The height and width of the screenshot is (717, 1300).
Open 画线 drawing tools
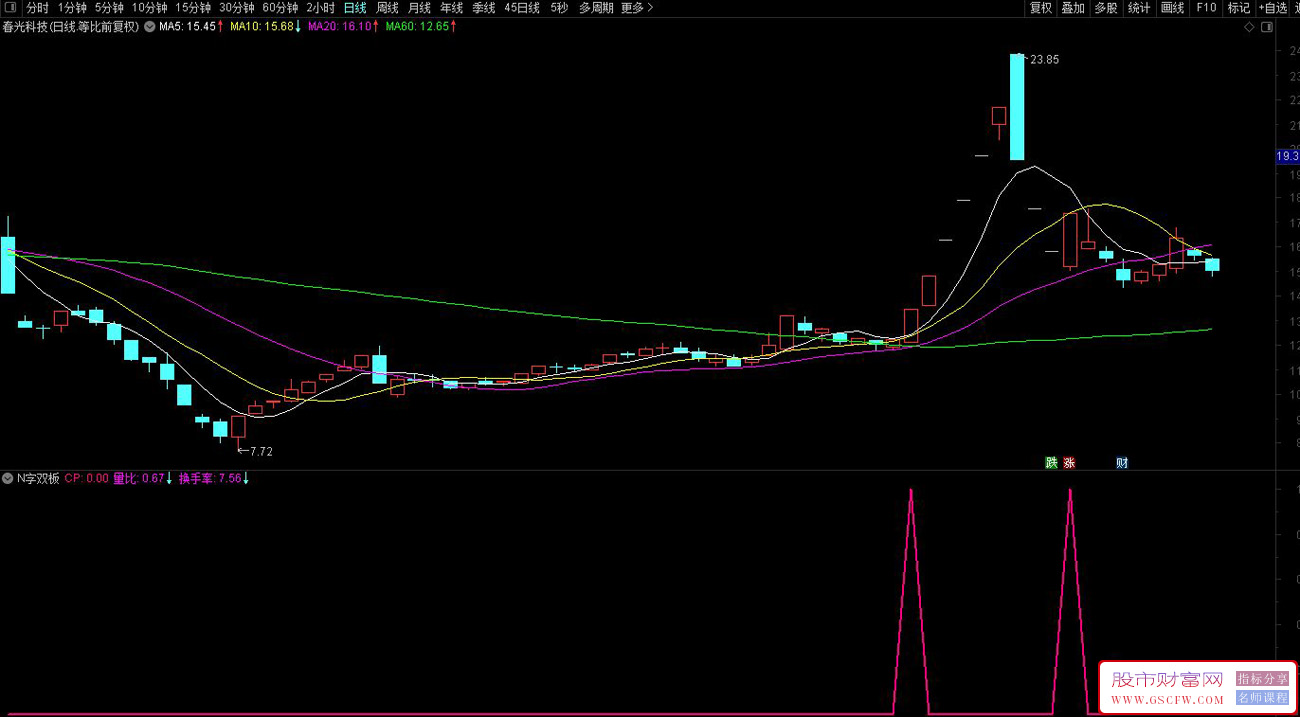pyautogui.click(x=1173, y=8)
